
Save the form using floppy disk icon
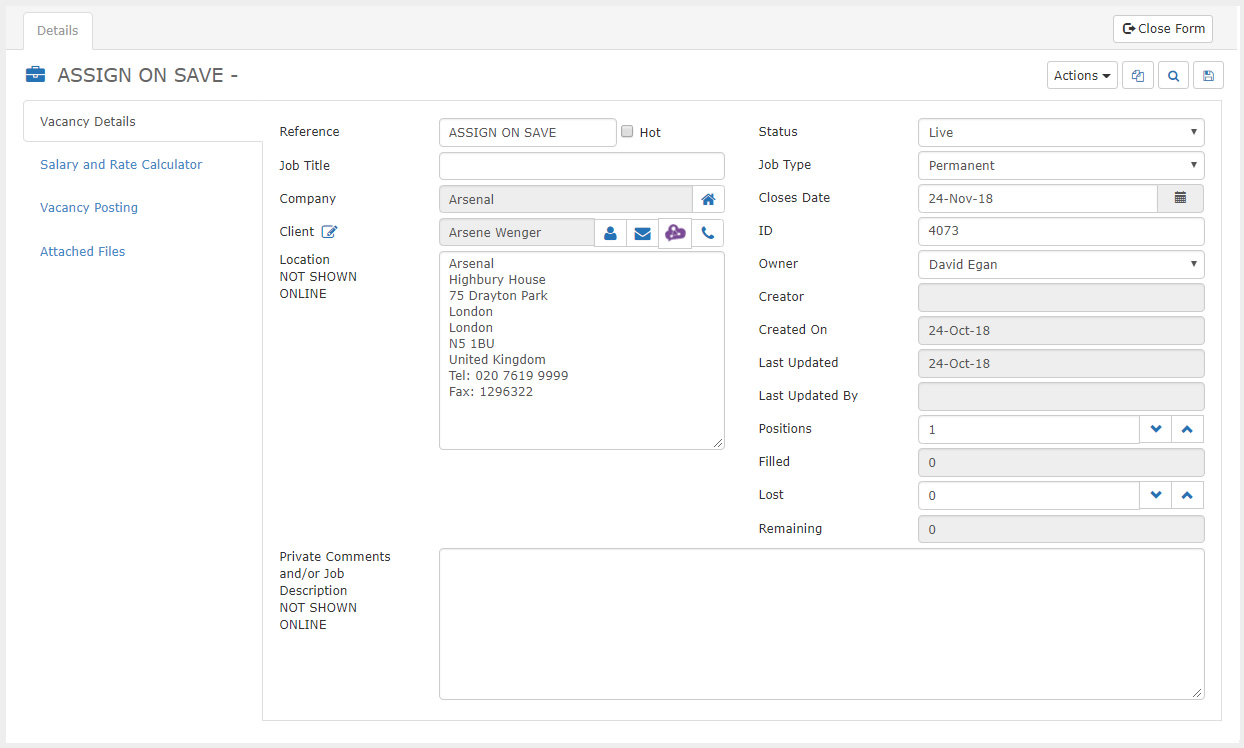[1208, 76]
